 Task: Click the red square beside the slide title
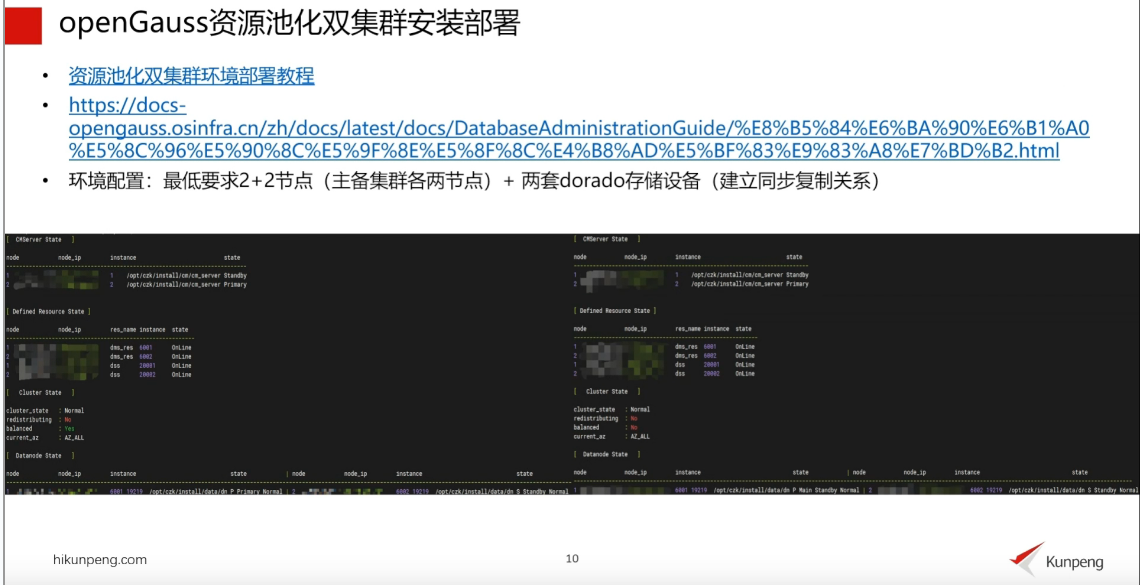[23, 25]
